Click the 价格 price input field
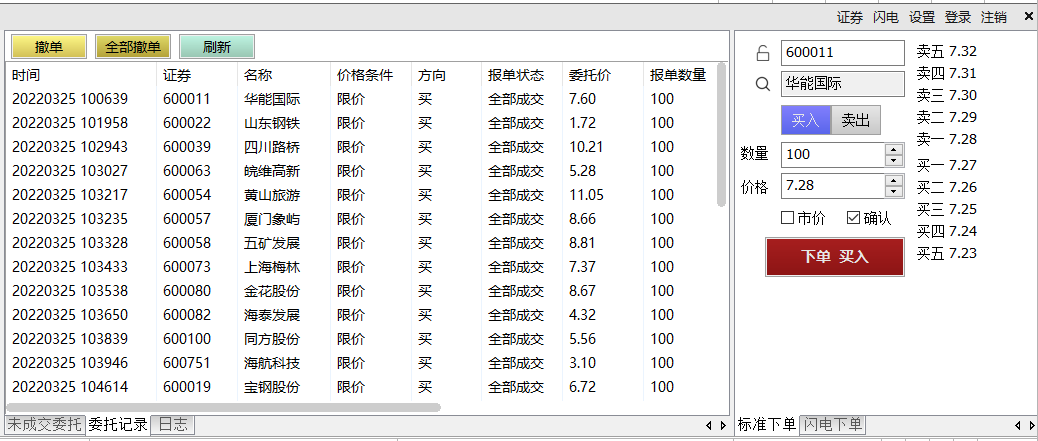 tap(833, 185)
